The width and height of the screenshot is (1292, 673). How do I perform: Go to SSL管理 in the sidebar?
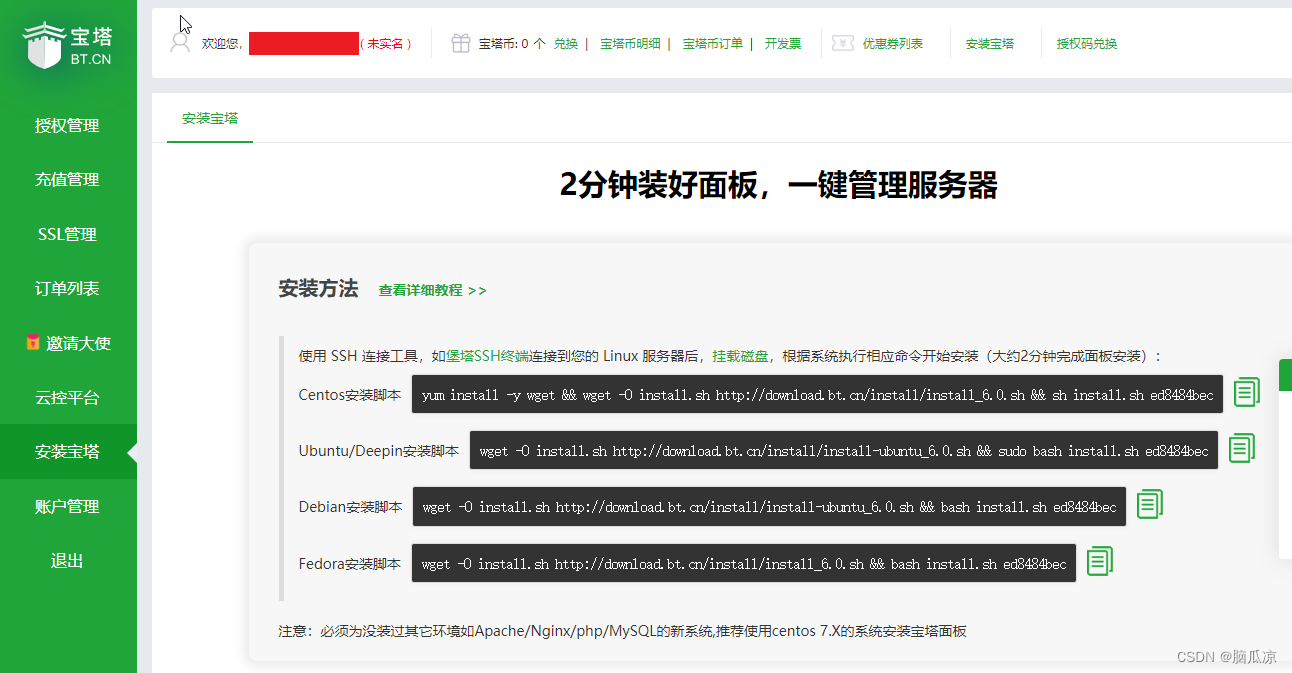click(67, 234)
